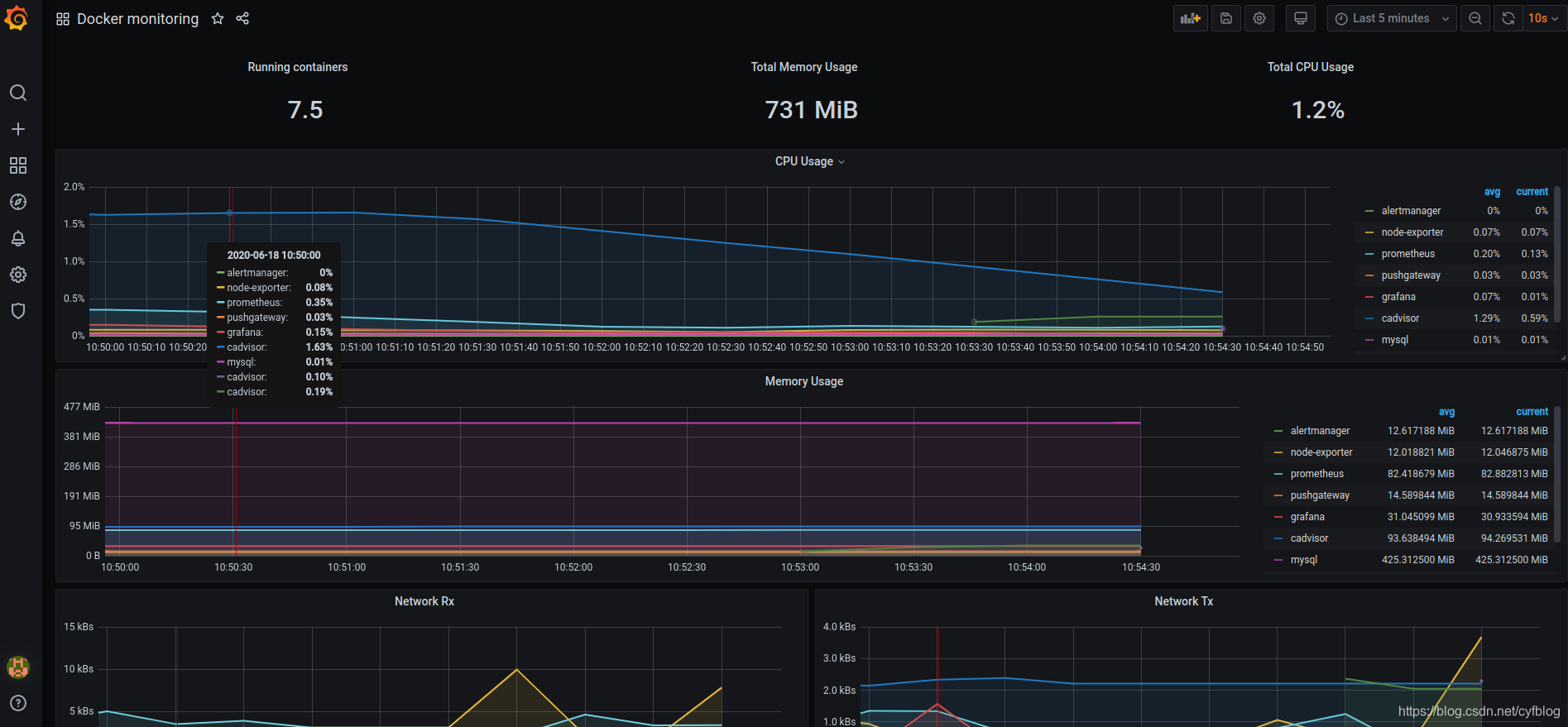Click the 1.2% total CPU value

(x=1318, y=110)
